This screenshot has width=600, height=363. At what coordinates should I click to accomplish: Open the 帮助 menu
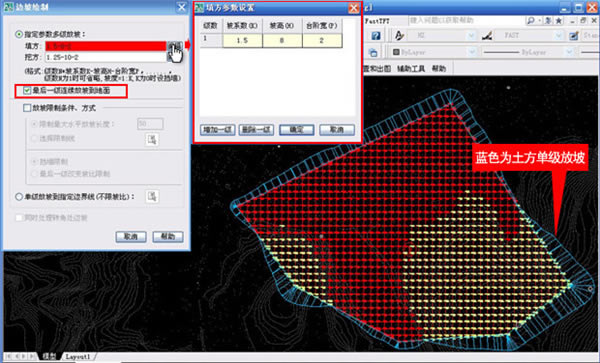tap(439, 69)
